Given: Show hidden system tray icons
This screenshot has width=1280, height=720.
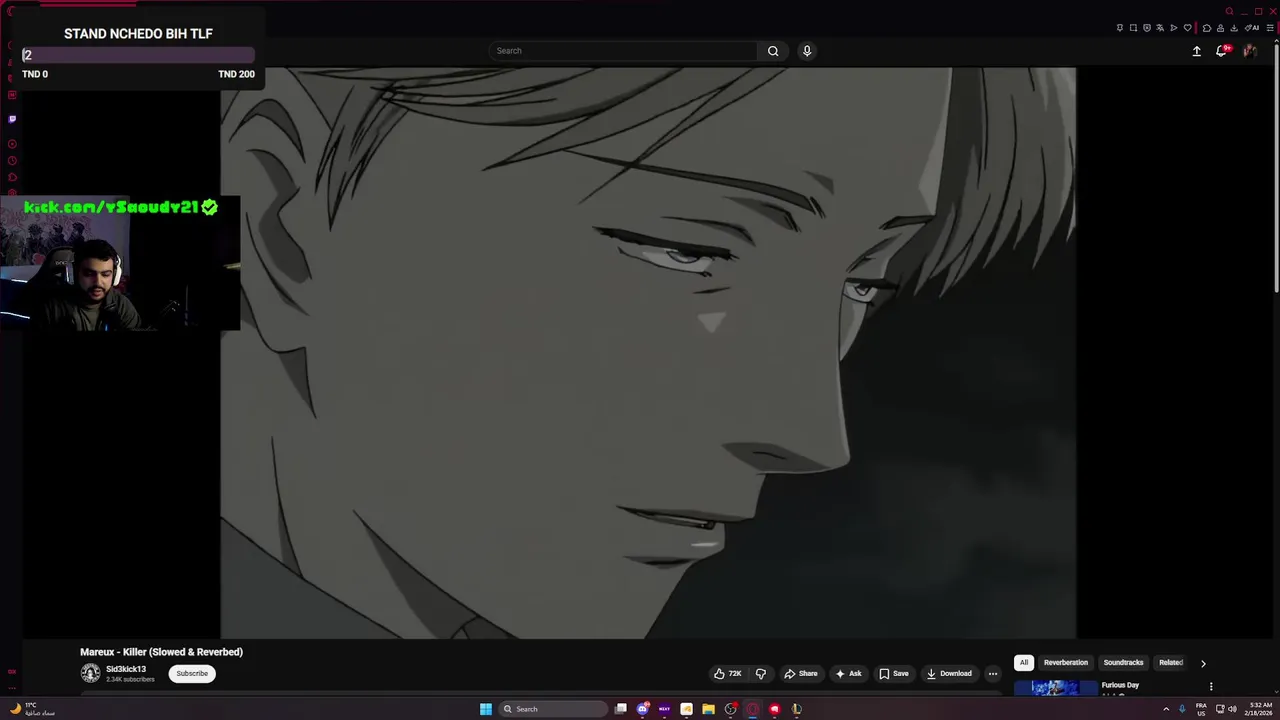Looking at the screenshot, I should click(x=1165, y=709).
